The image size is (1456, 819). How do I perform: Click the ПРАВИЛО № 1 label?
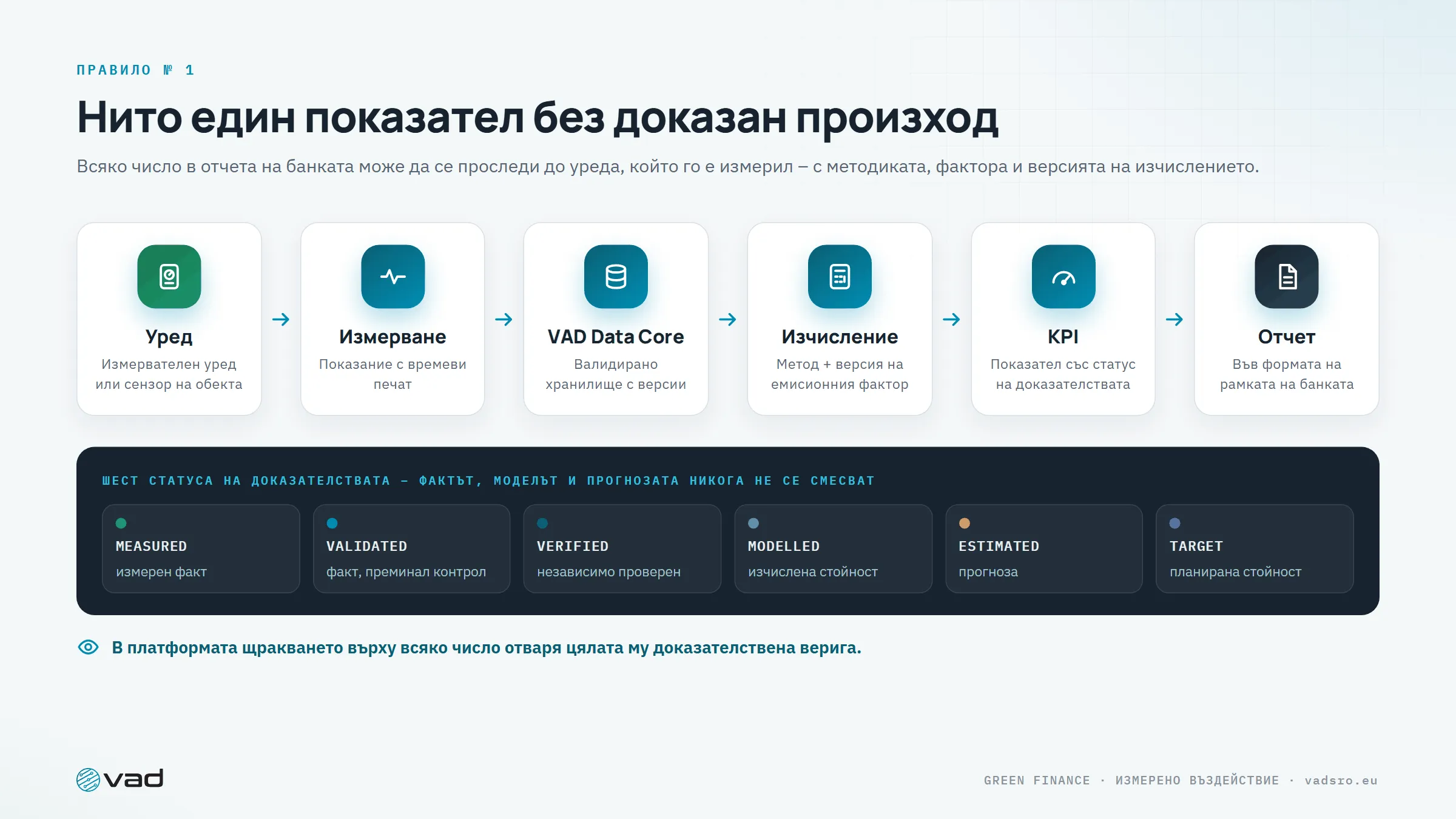136,70
